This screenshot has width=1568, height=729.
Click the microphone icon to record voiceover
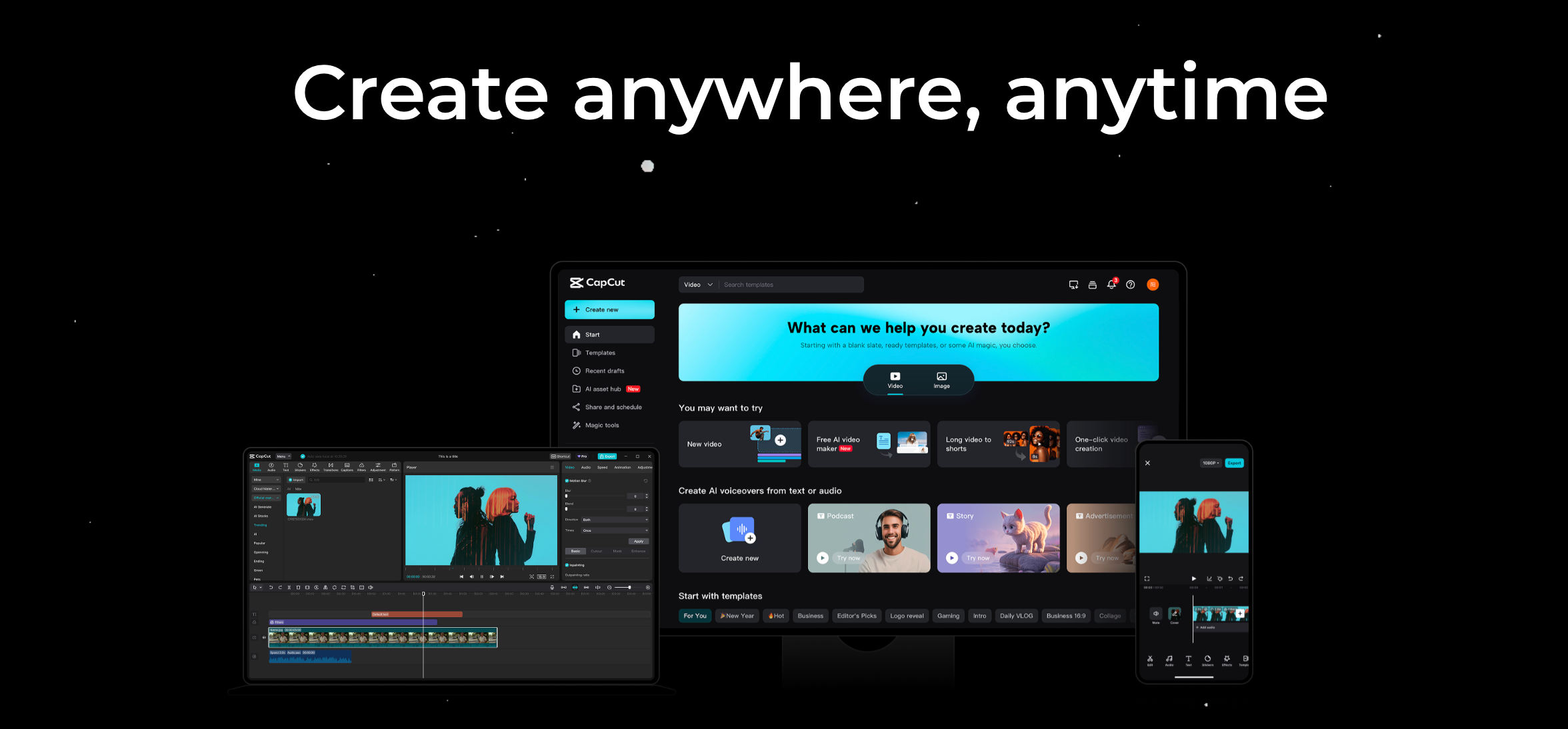point(551,587)
